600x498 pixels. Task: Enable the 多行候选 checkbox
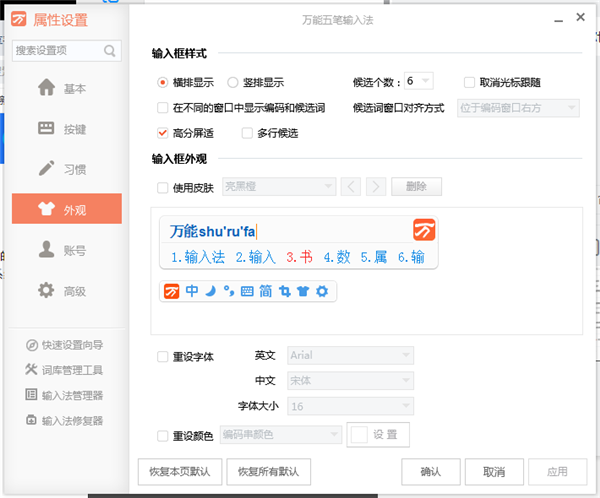pyautogui.click(x=247, y=133)
